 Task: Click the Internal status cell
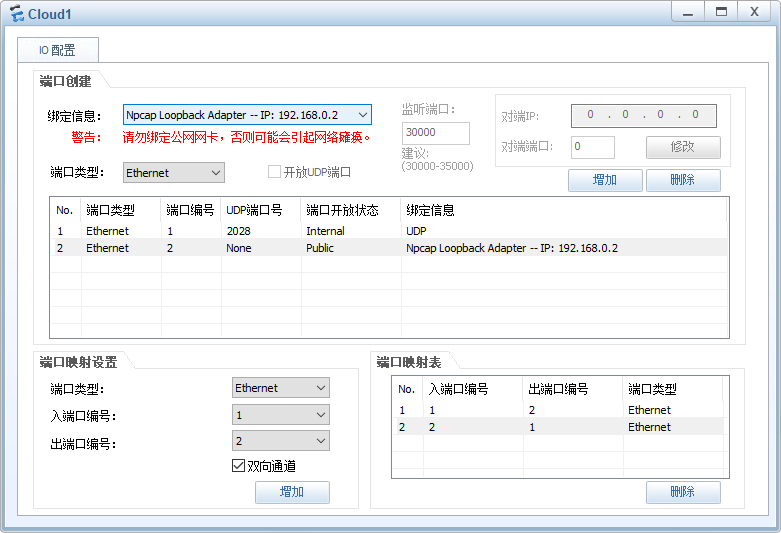pyautogui.click(x=325, y=231)
